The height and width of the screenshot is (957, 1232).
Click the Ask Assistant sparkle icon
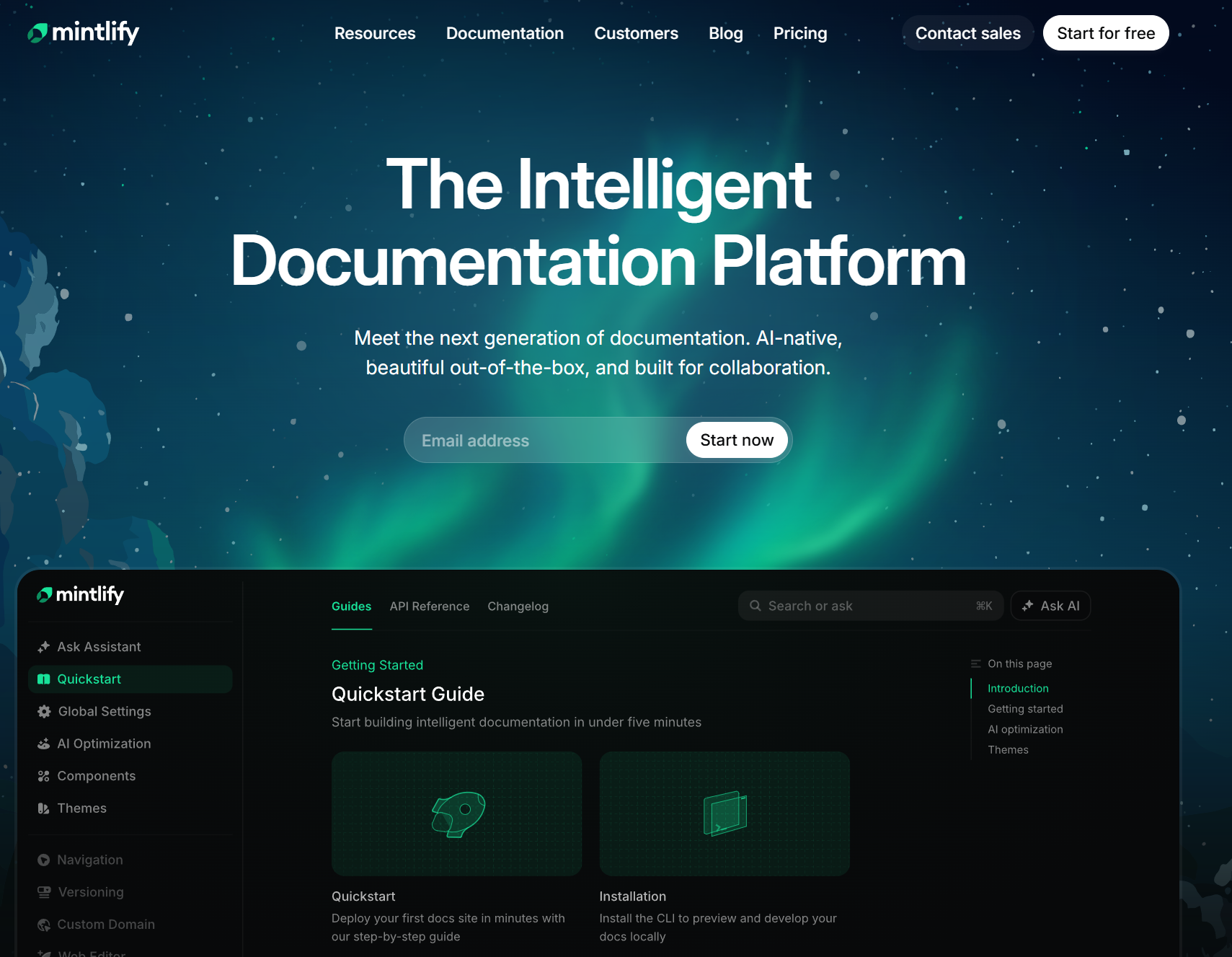point(43,647)
